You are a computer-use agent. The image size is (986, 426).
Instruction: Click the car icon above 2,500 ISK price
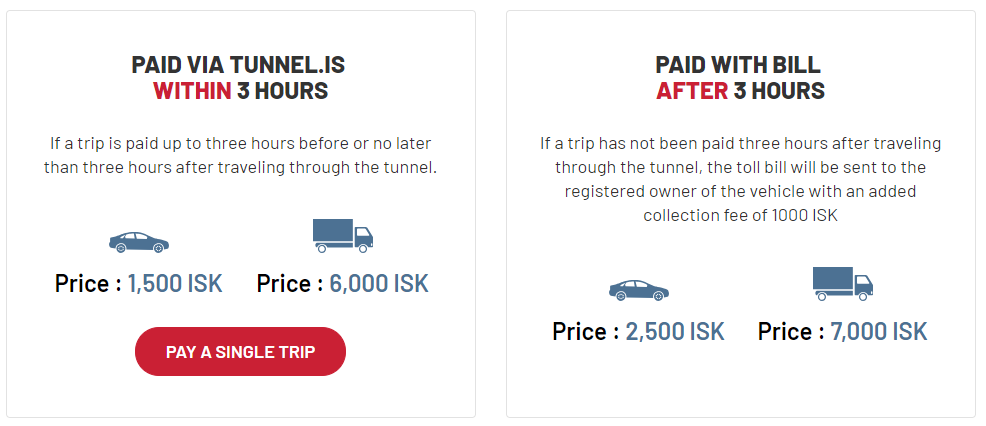tap(638, 290)
